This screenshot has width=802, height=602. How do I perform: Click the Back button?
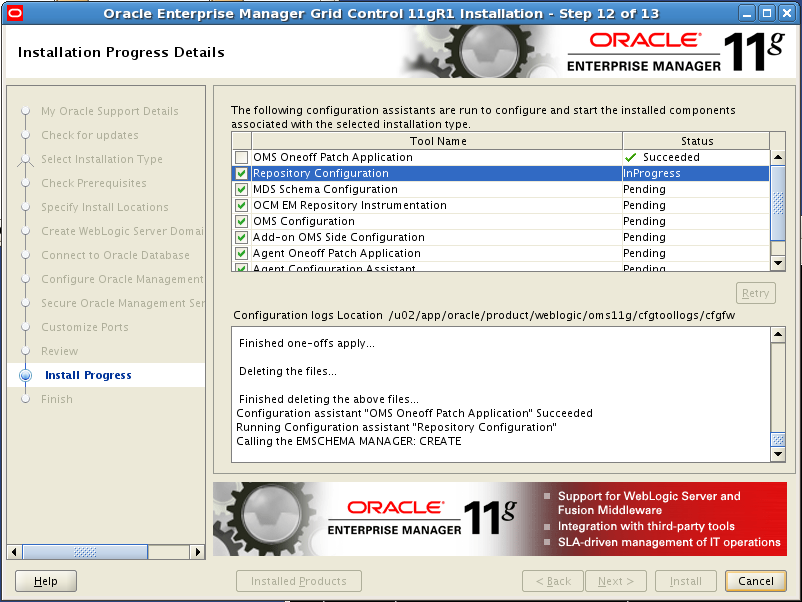click(553, 581)
